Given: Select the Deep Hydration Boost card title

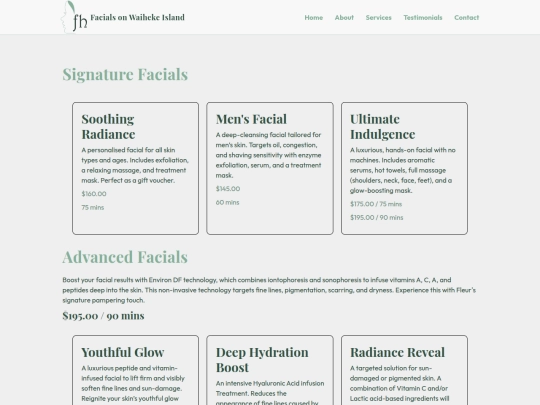Looking at the screenshot, I should pyautogui.click(x=262, y=360).
